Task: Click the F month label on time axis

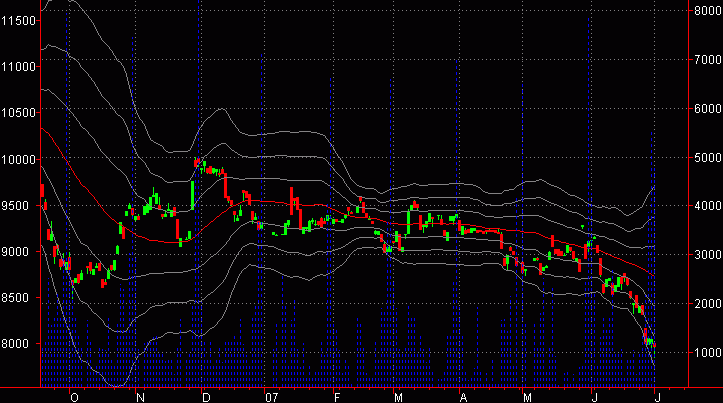Action: 337,397
